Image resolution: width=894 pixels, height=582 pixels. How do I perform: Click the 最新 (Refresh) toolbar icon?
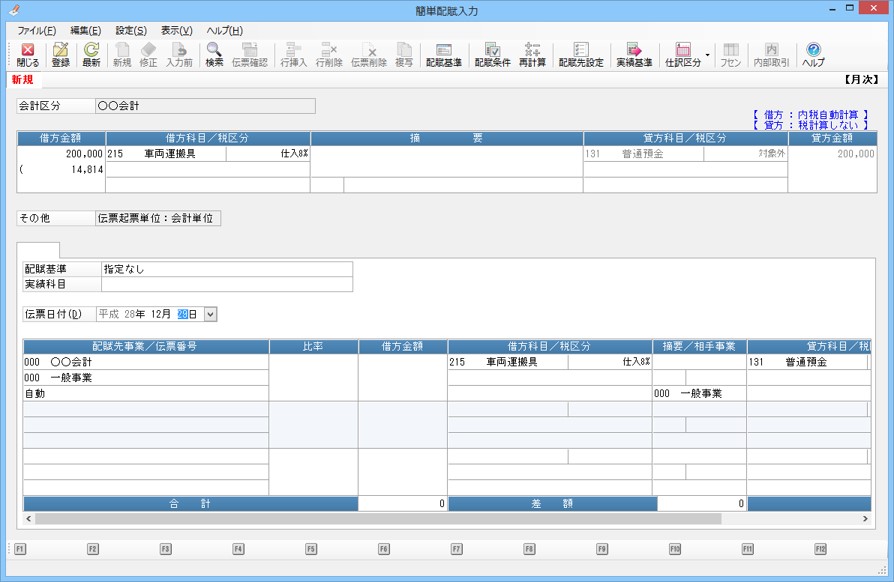tap(91, 54)
